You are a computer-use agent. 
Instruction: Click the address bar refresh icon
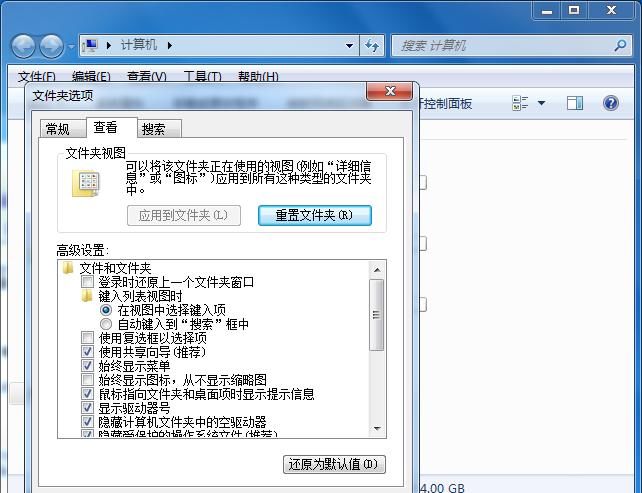(372, 46)
